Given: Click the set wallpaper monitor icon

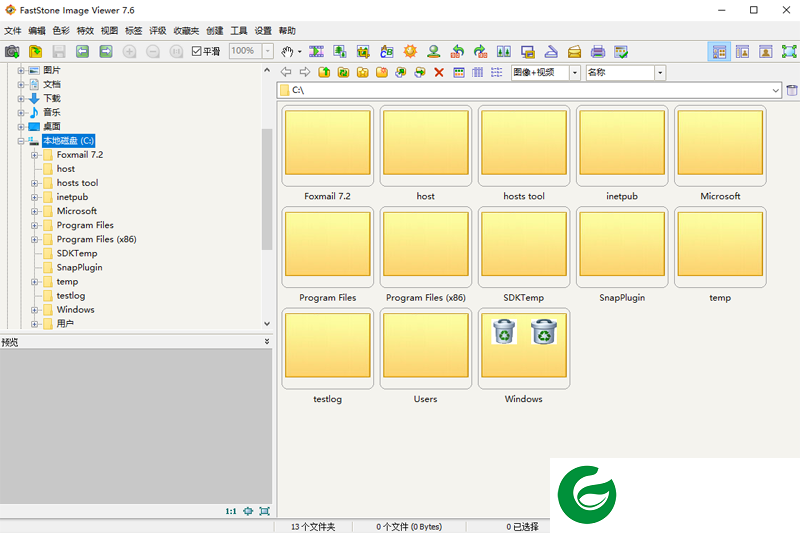Looking at the screenshot, I should 528,52.
